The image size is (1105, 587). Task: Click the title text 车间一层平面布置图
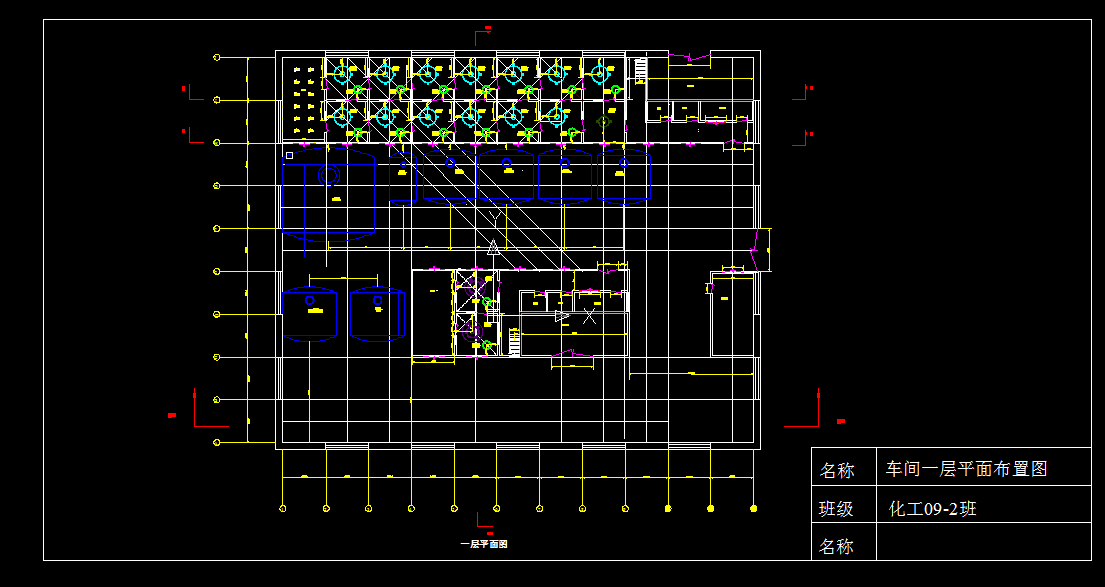coord(965,469)
